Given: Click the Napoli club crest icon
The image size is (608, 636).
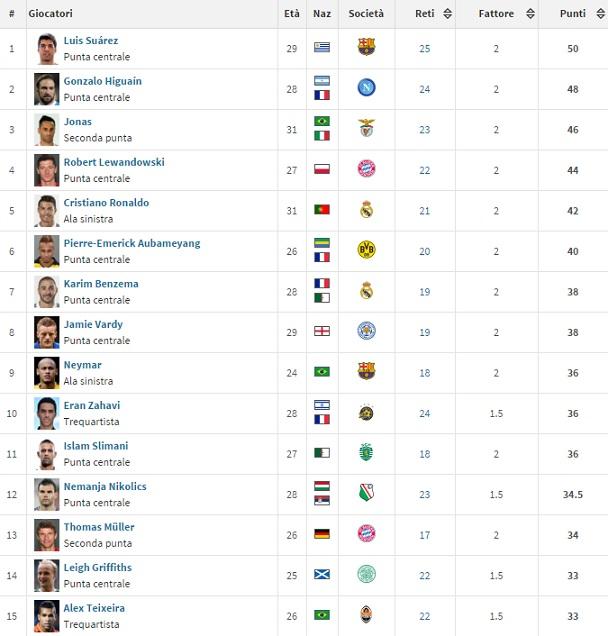Looking at the screenshot, I should point(366,88).
